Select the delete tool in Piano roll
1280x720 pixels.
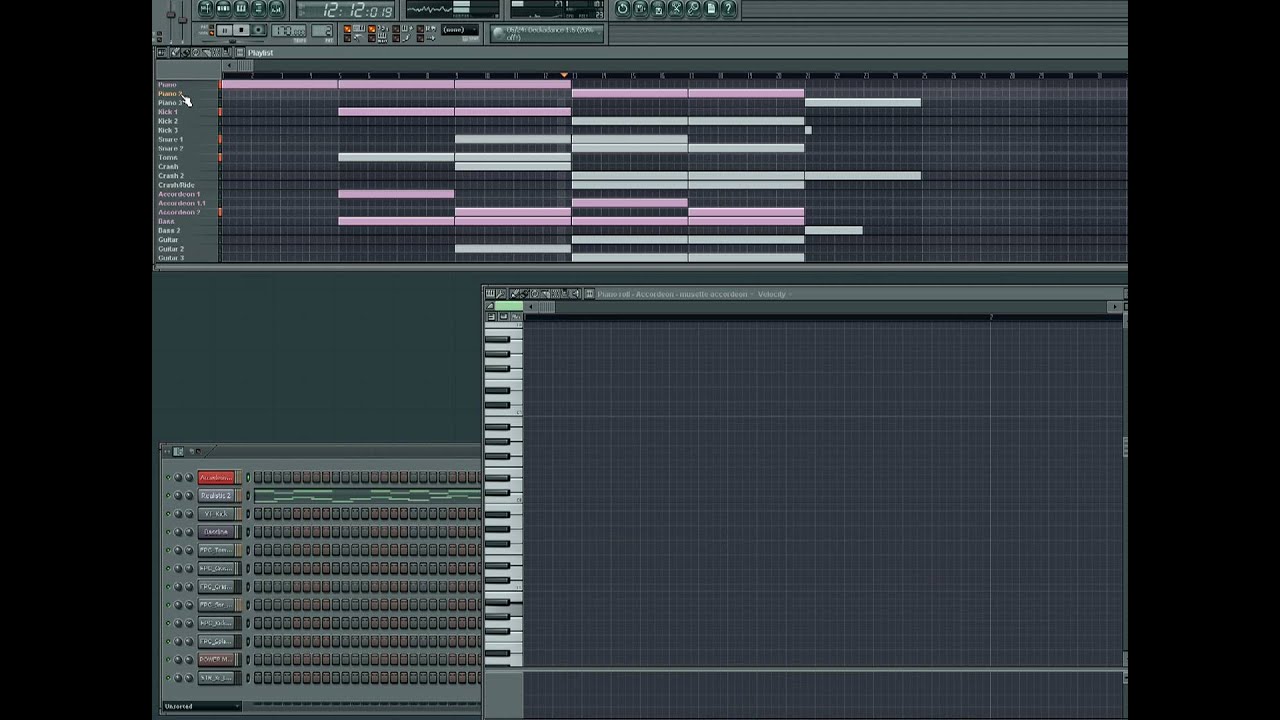534,294
